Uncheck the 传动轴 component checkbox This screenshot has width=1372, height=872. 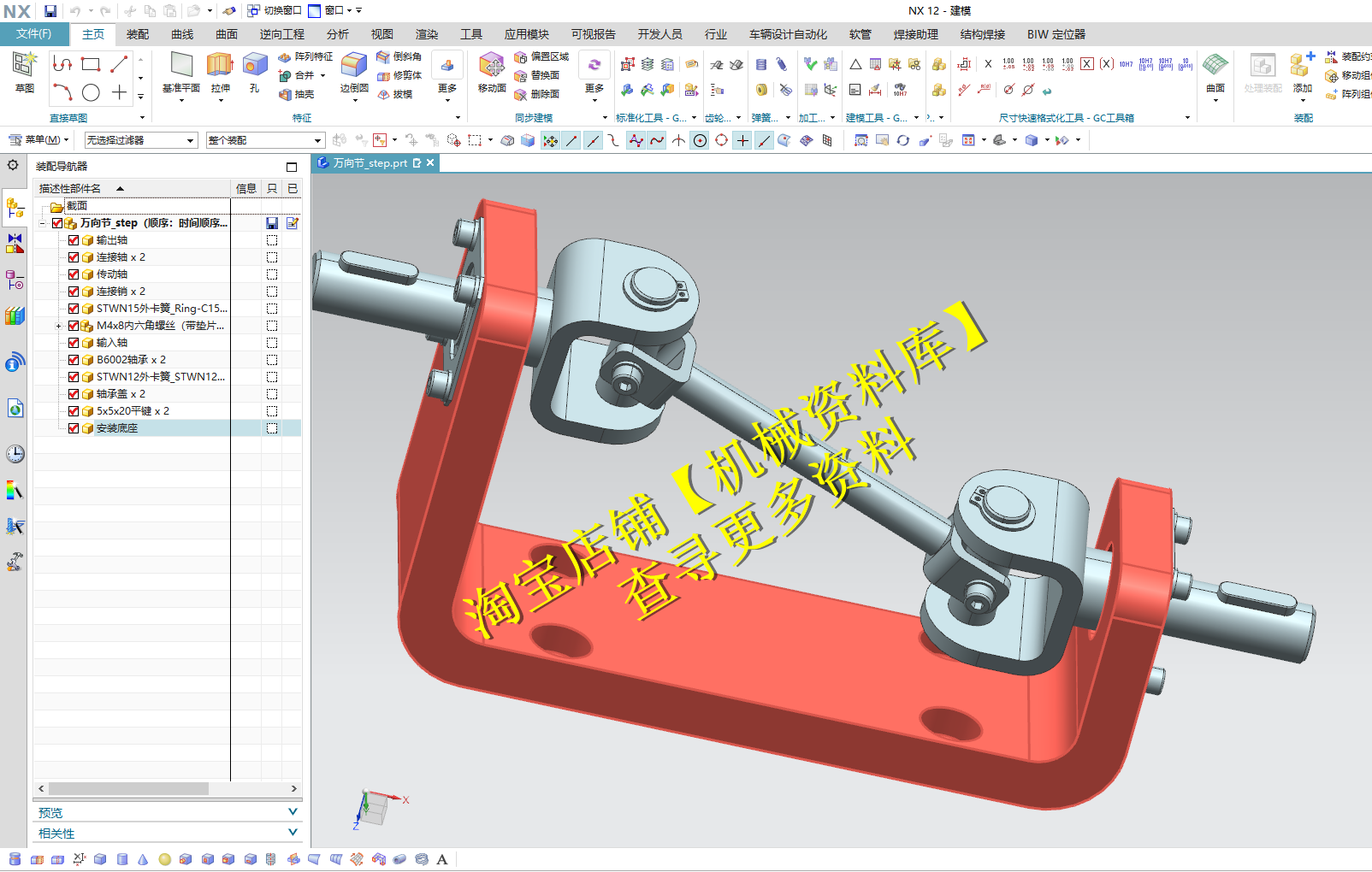pyautogui.click(x=74, y=274)
